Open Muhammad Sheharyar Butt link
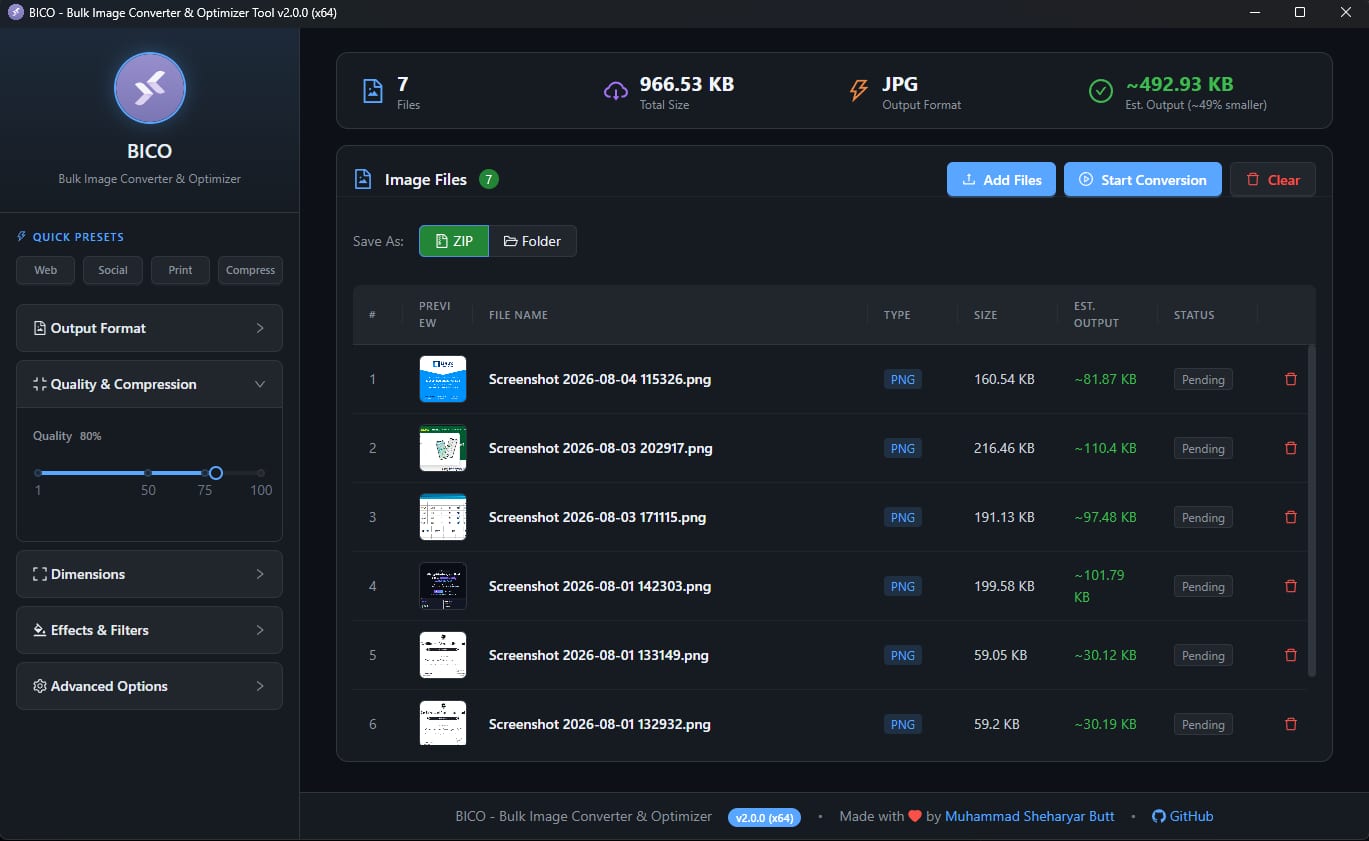 coord(1030,816)
